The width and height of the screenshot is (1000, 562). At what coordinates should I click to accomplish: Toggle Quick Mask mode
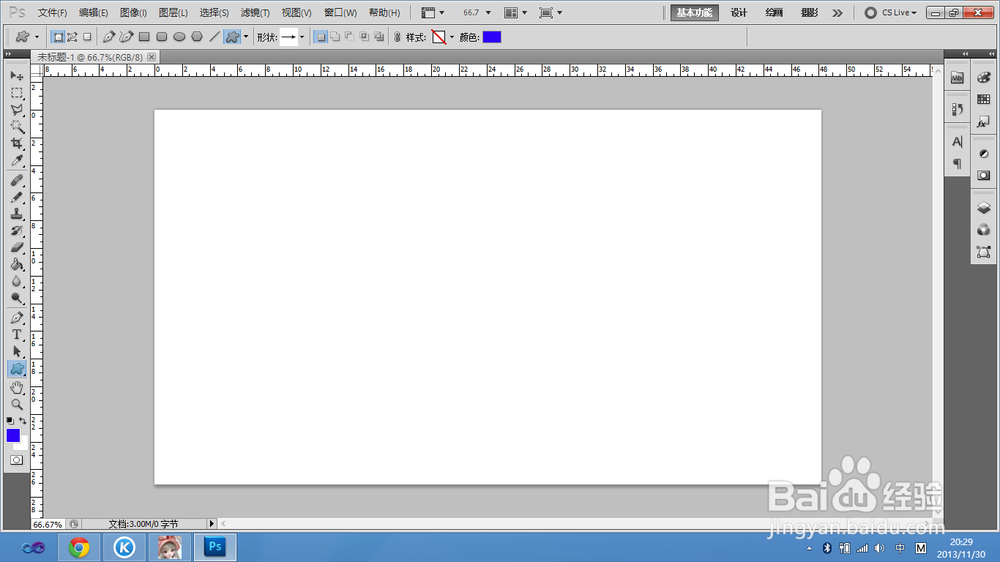click(x=17, y=460)
